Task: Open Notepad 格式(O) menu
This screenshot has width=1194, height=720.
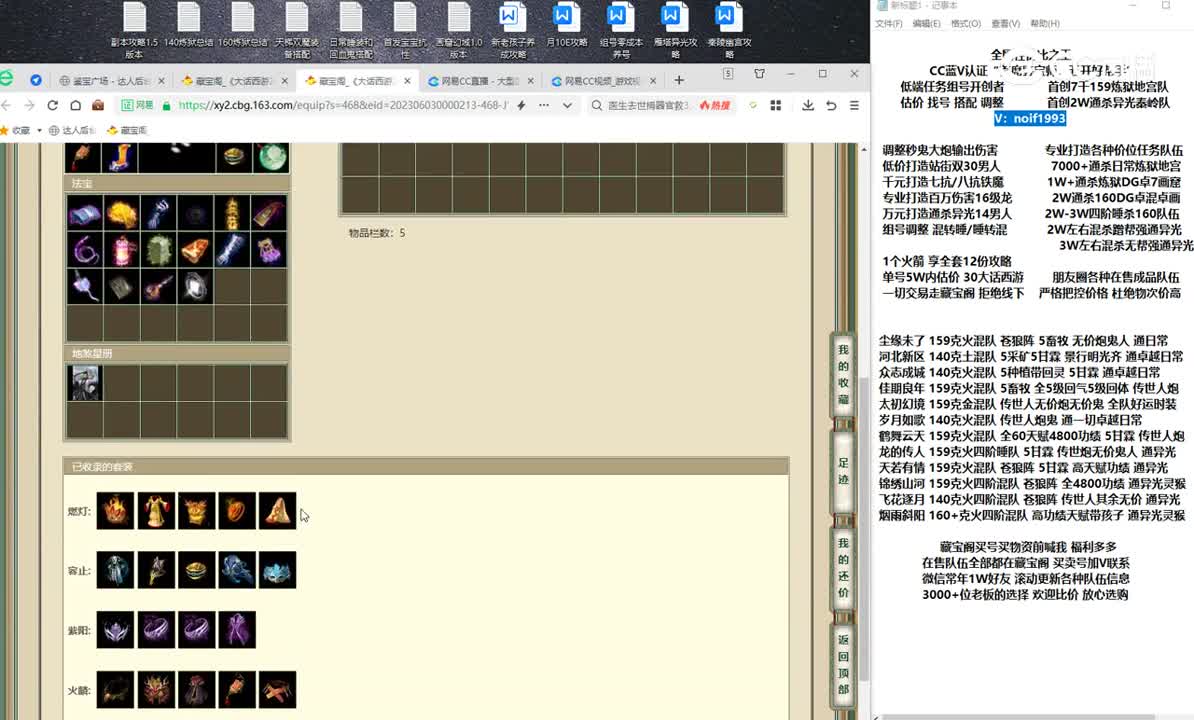Action: click(966, 24)
